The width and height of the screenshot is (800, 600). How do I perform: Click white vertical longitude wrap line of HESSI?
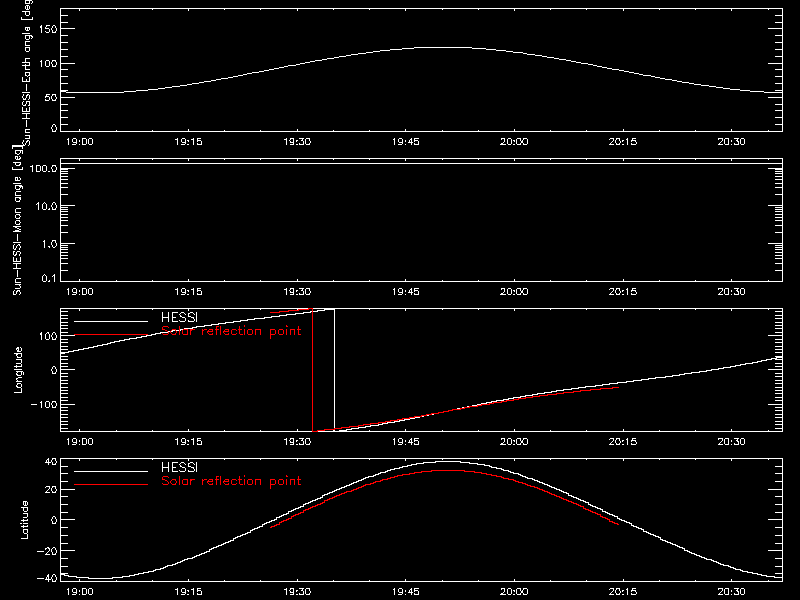coord(335,369)
